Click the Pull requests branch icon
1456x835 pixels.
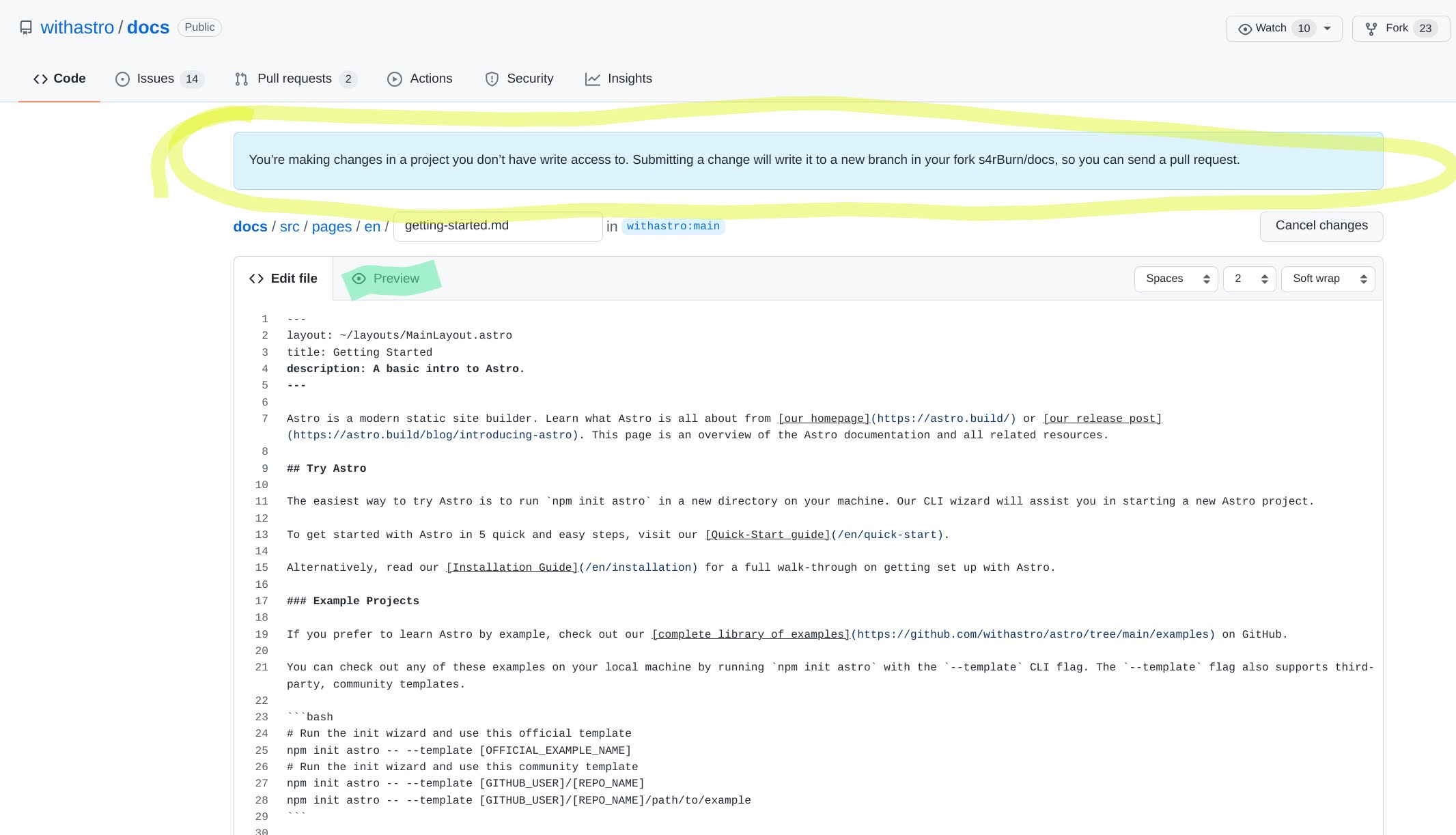241,79
